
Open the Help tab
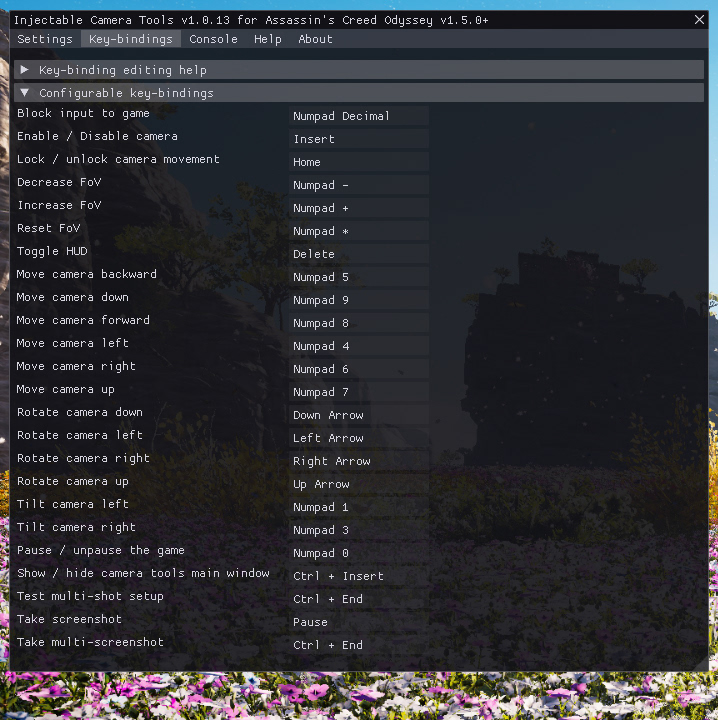pos(268,39)
